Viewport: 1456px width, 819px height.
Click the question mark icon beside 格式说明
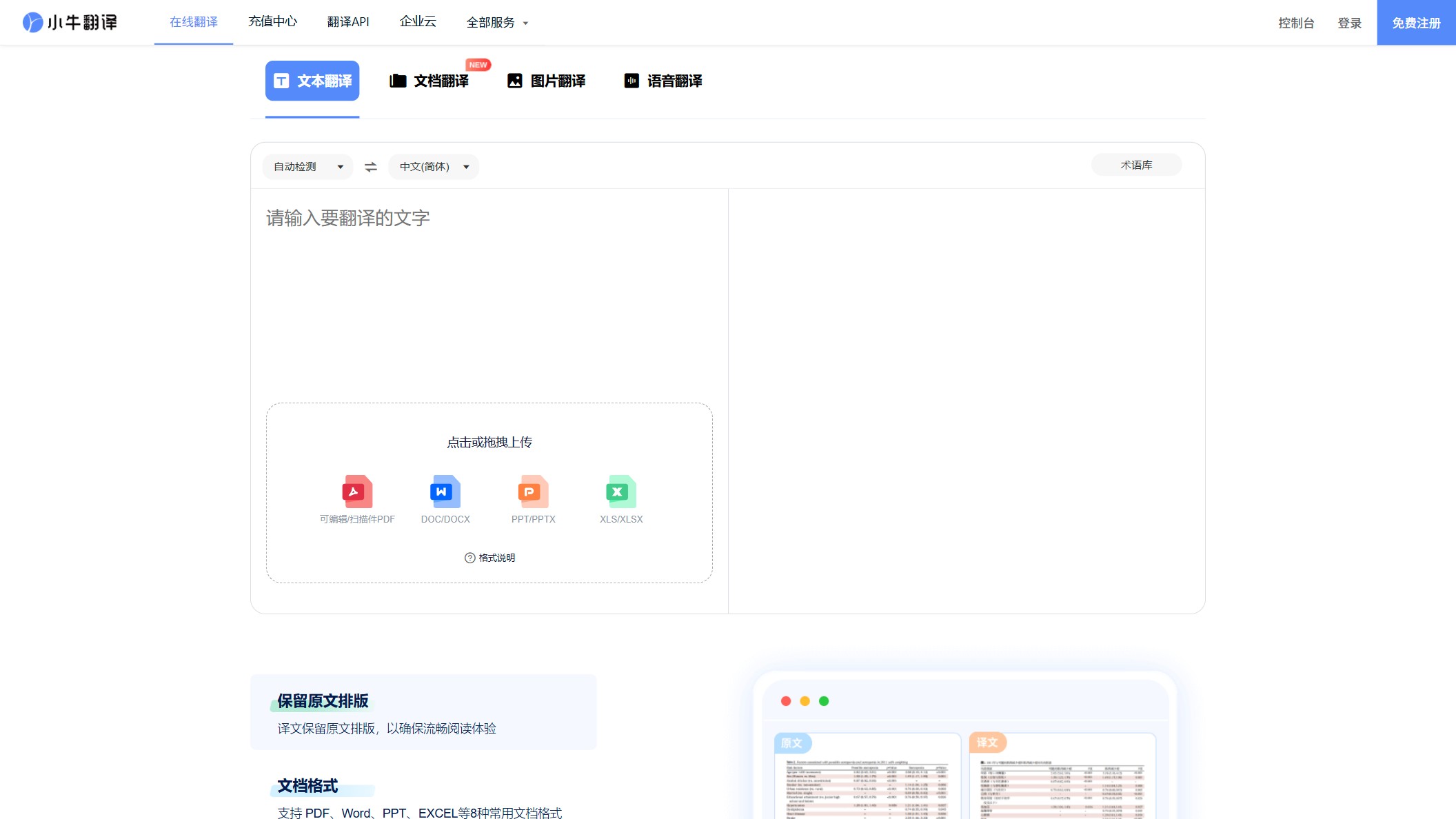tap(469, 558)
